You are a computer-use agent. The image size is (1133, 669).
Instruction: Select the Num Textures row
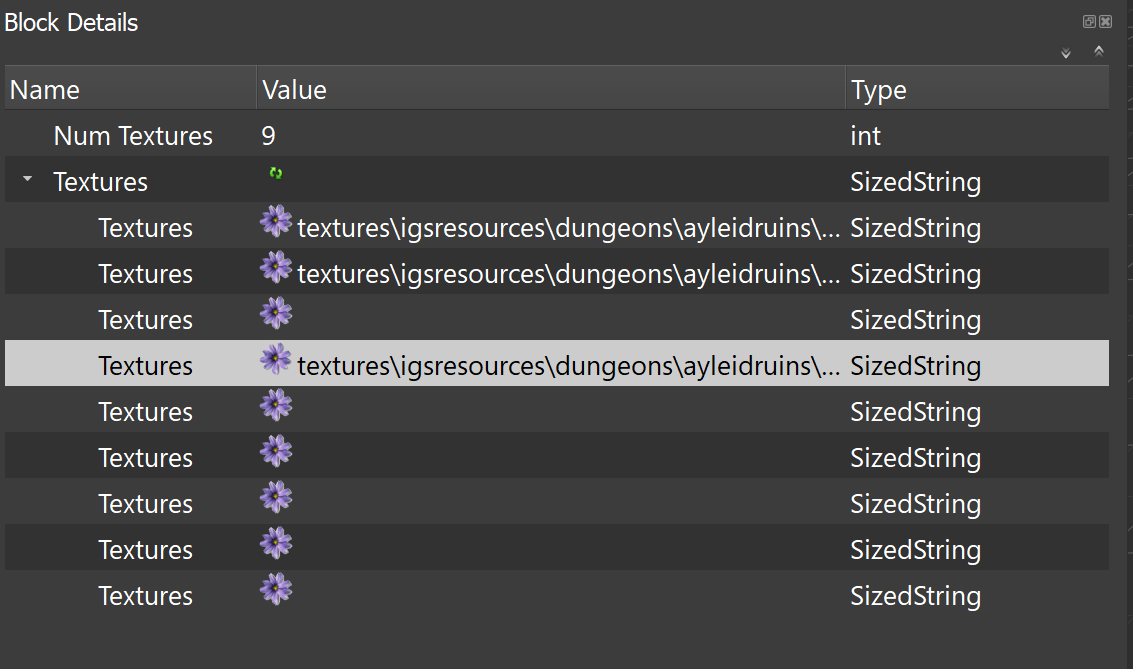(133, 136)
